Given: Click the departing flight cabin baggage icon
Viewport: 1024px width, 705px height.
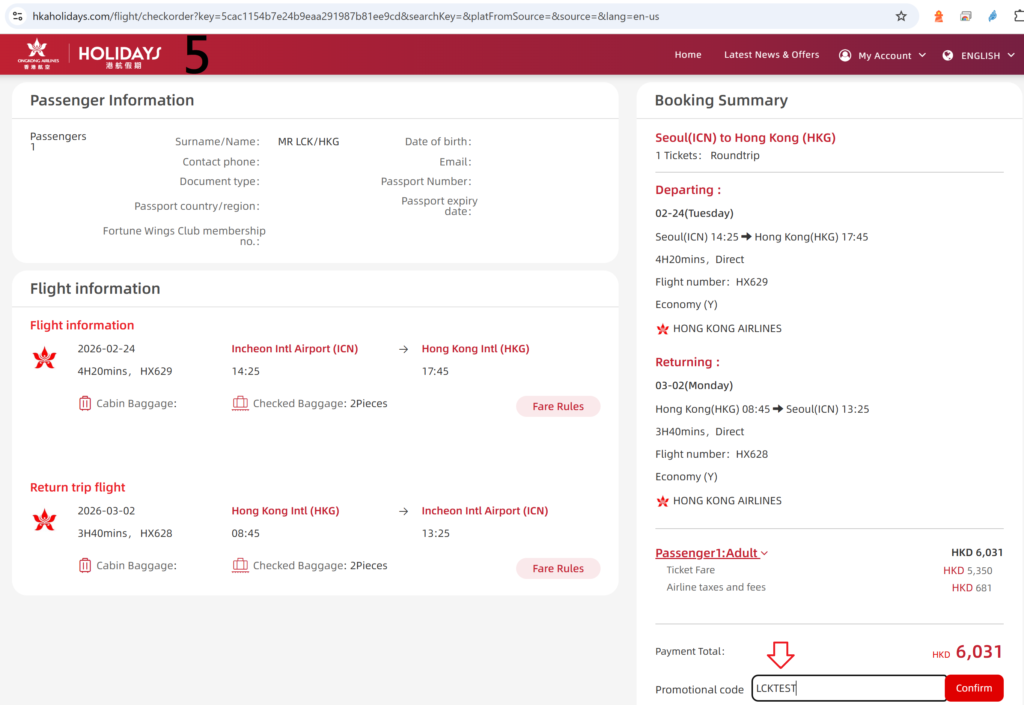Looking at the screenshot, I should 85,404.
